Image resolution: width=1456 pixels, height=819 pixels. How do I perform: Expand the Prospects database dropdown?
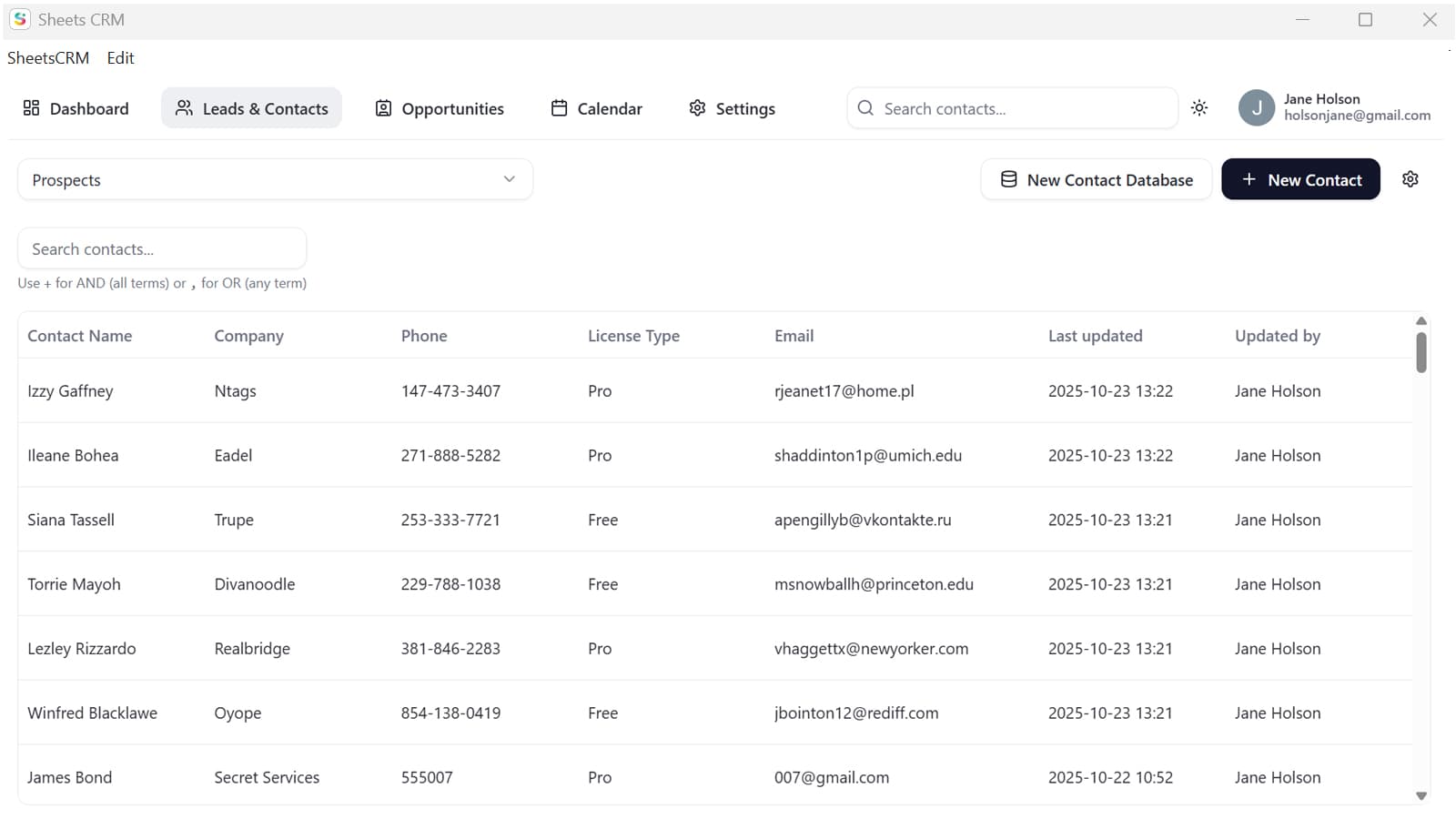275,179
